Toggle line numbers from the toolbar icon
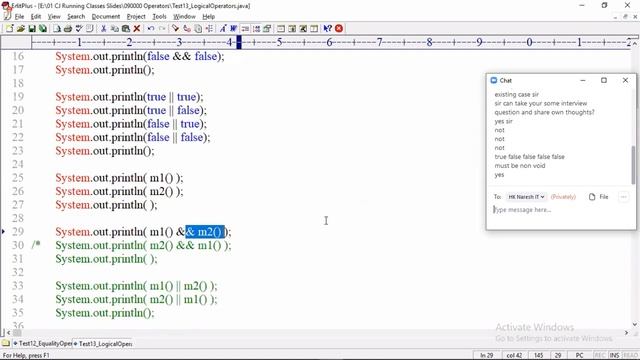 [x=256, y=29]
